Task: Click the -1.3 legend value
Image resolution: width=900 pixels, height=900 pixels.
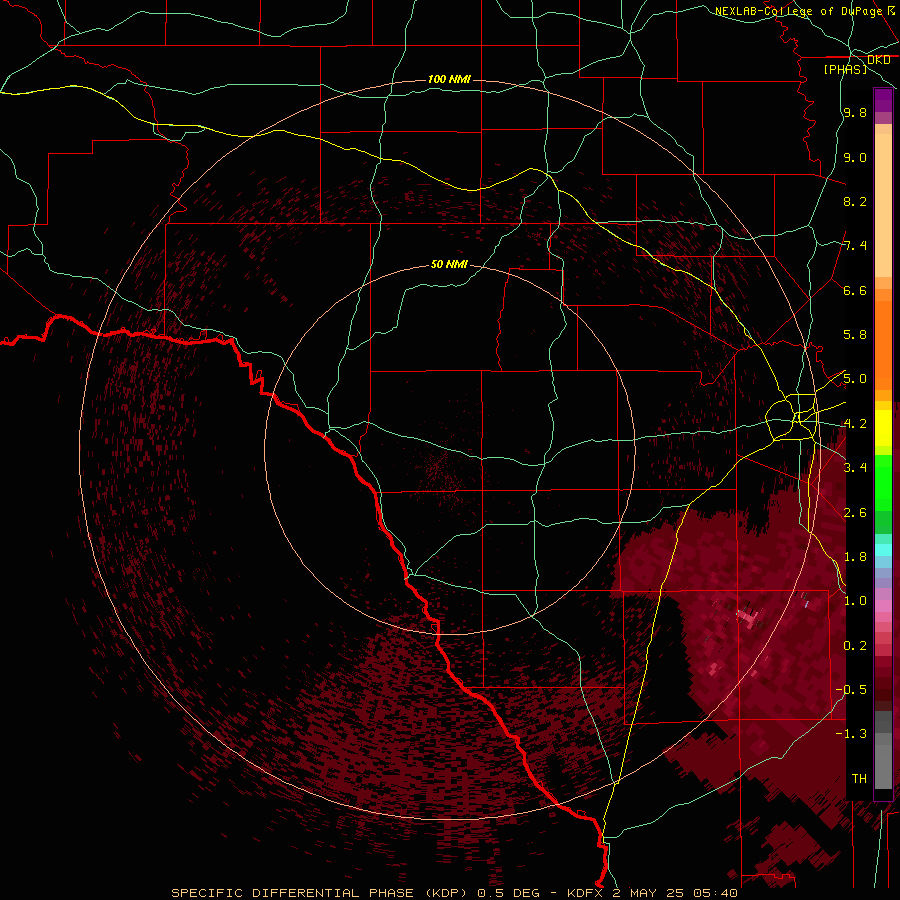Action: click(851, 734)
